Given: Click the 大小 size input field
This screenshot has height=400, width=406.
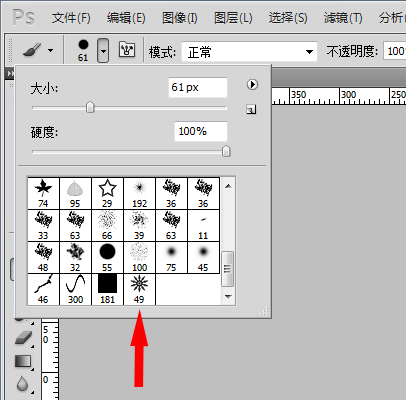Looking at the screenshot, I should point(198,87).
